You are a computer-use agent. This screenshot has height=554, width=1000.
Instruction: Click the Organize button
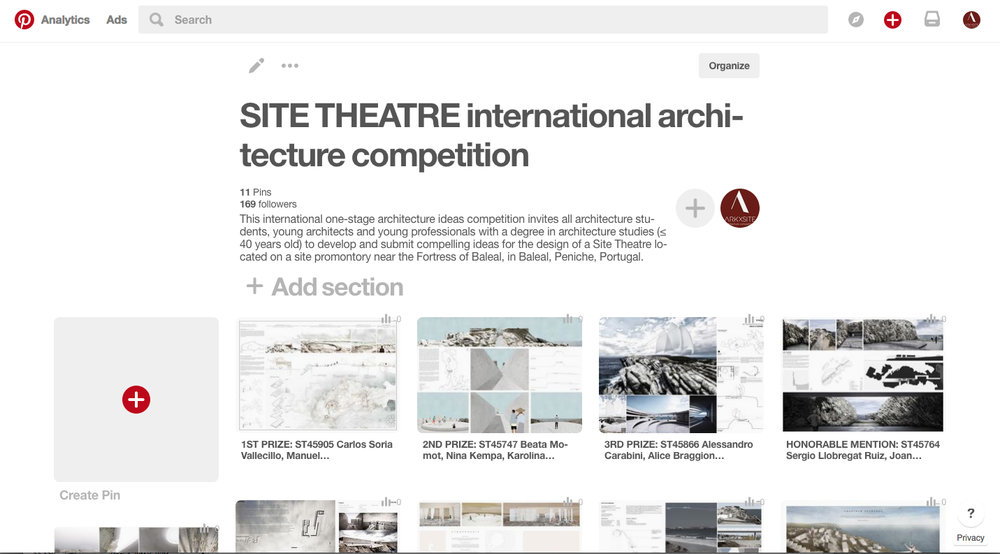[x=729, y=66]
